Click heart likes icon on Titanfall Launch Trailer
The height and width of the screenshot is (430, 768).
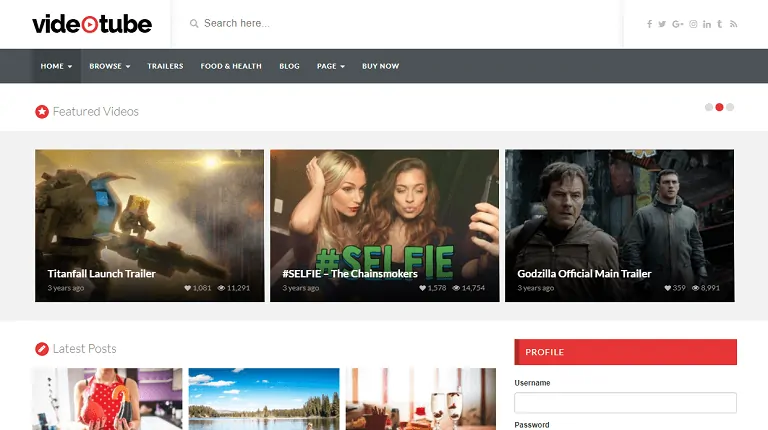pos(187,288)
